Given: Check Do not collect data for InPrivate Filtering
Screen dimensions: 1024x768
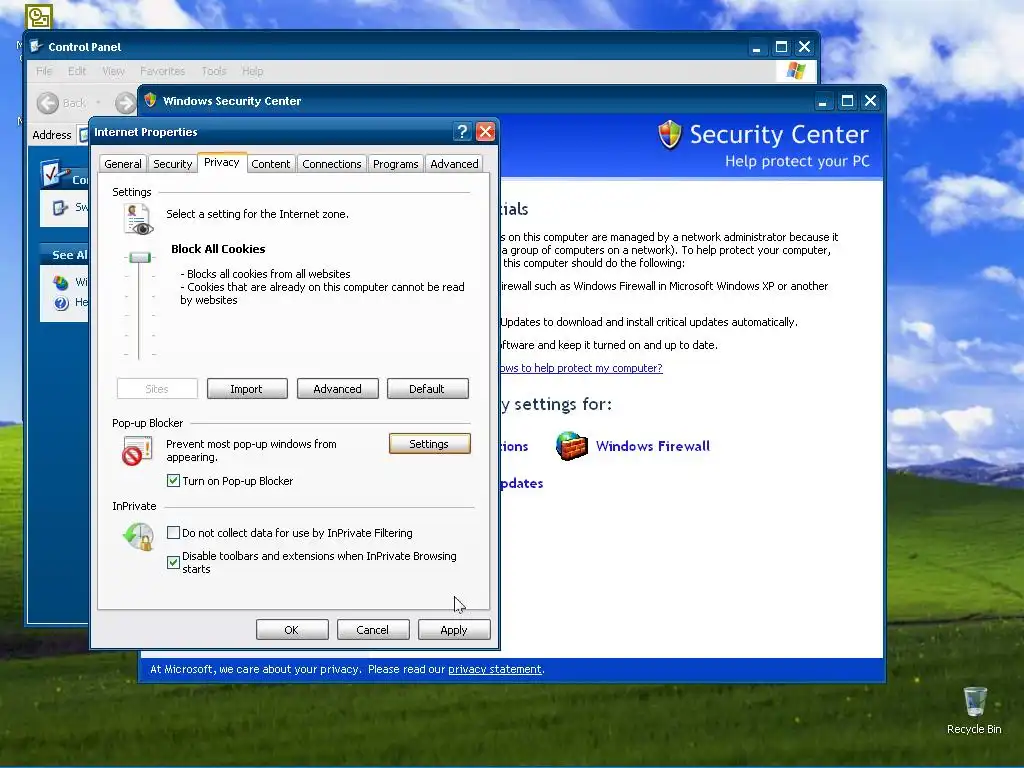Looking at the screenshot, I should pos(173,533).
